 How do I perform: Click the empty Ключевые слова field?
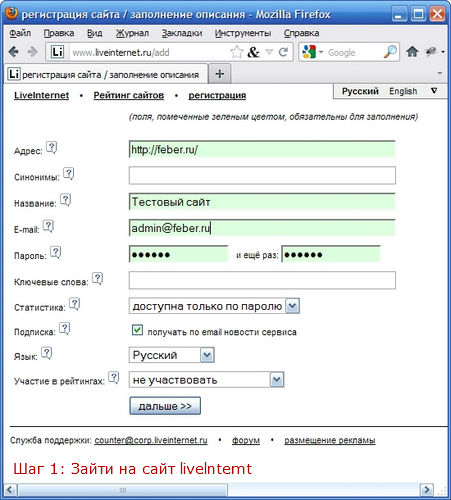pos(262,280)
